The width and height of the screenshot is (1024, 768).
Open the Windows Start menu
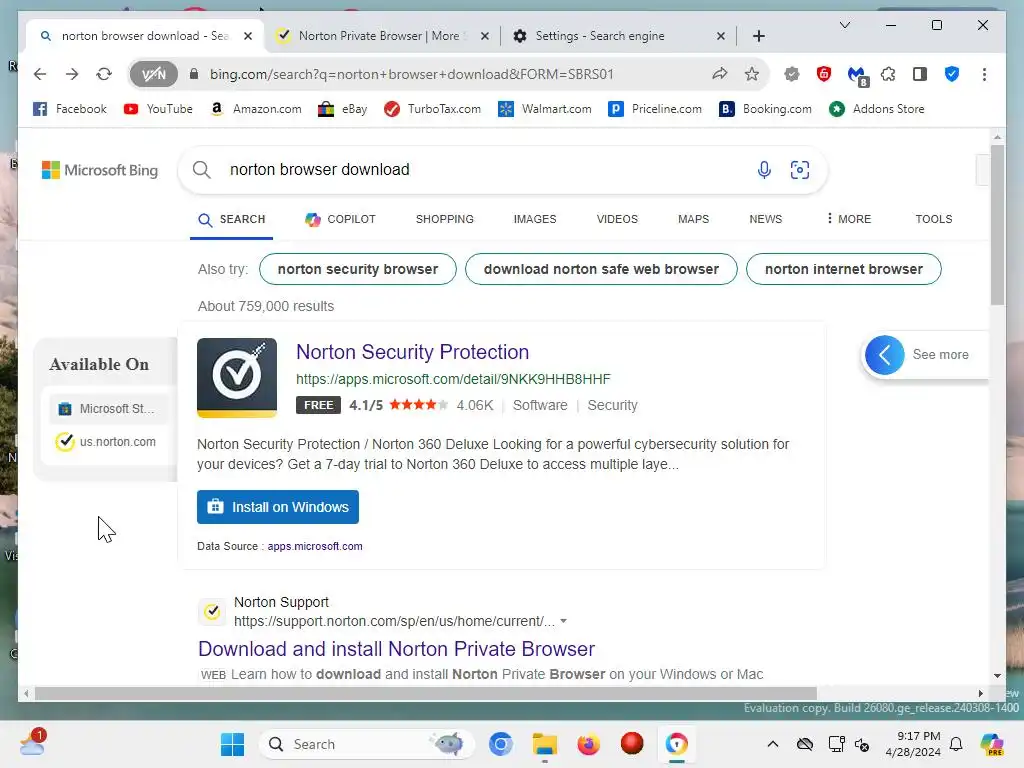pyautogui.click(x=232, y=744)
